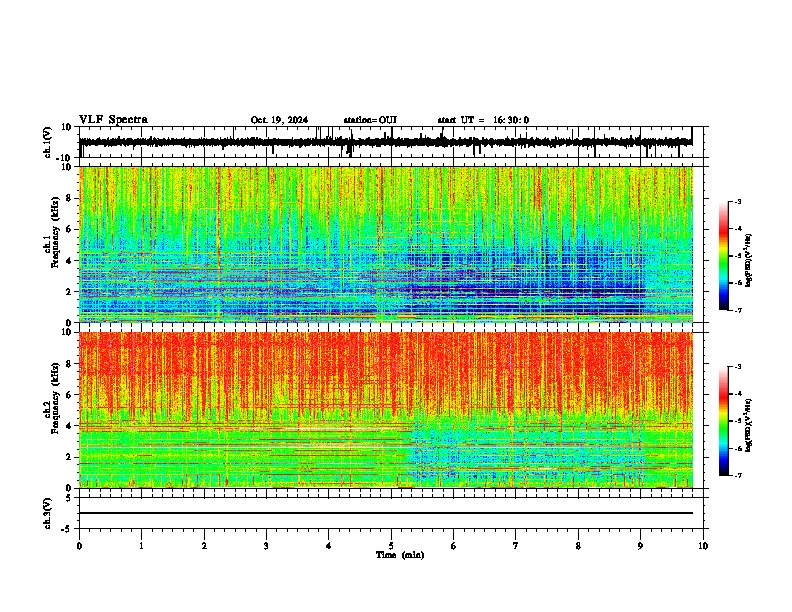Click the "-7" label on ch.2 color scale
The height and width of the screenshot is (612, 792).
tap(737, 475)
